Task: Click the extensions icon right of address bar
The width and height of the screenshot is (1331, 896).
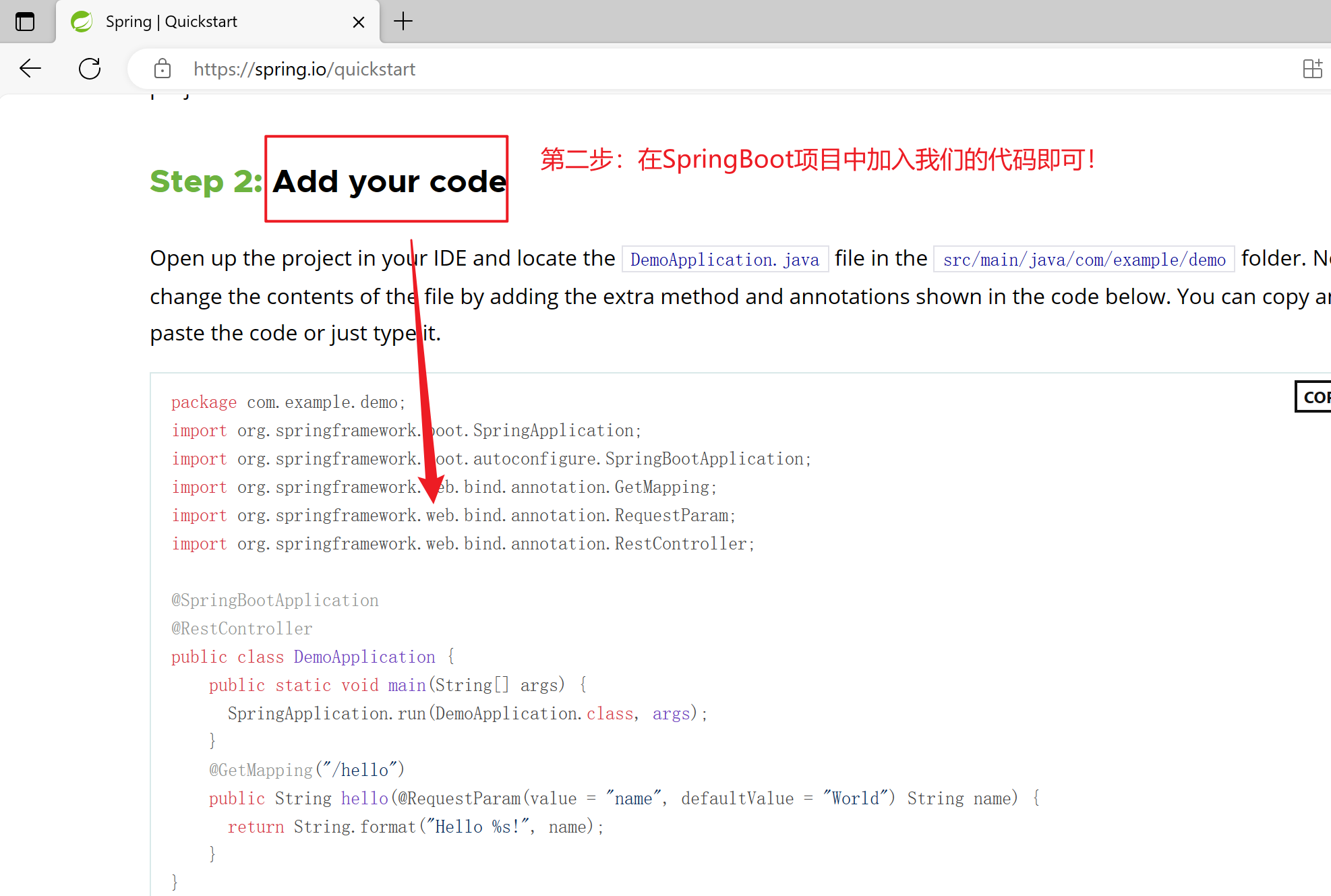Action: [x=1312, y=69]
